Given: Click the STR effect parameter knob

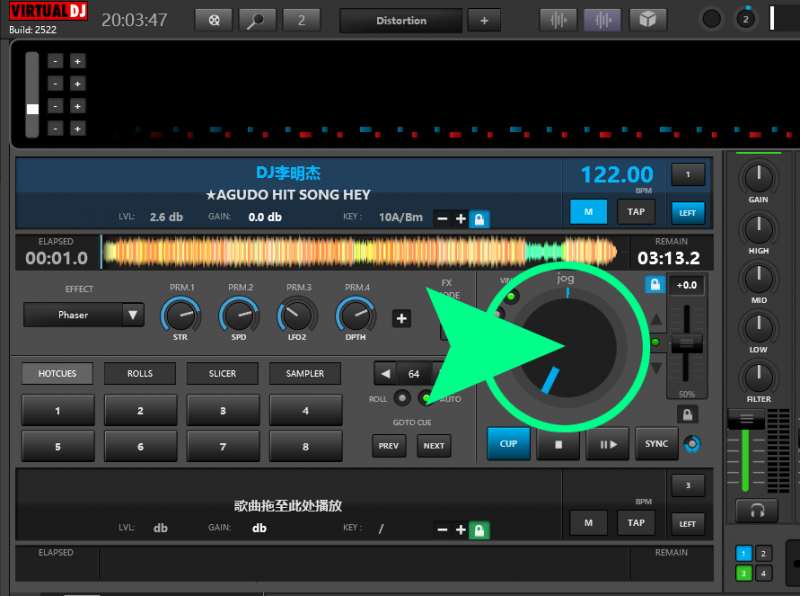Looking at the screenshot, I should click(181, 315).
